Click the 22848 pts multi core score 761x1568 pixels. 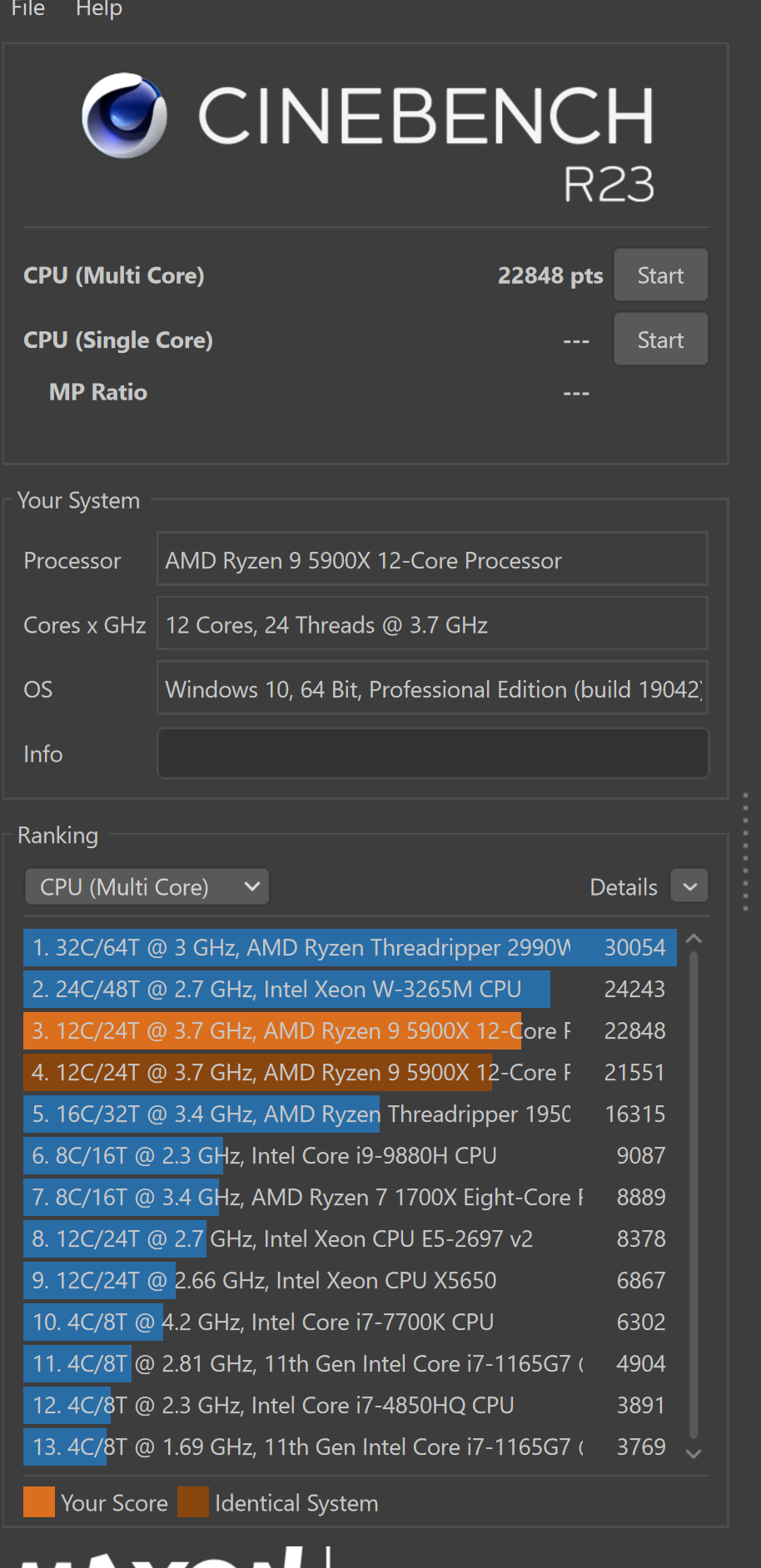(550, 275)
